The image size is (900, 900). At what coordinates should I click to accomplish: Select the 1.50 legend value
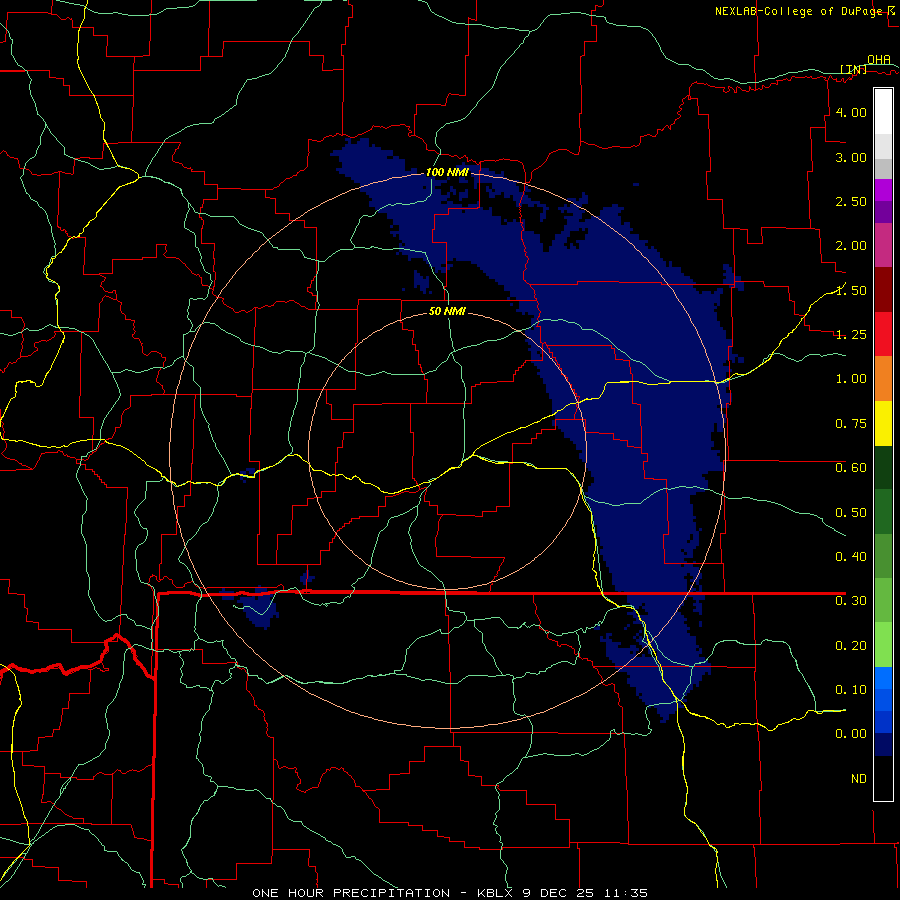tap(851, 290)
